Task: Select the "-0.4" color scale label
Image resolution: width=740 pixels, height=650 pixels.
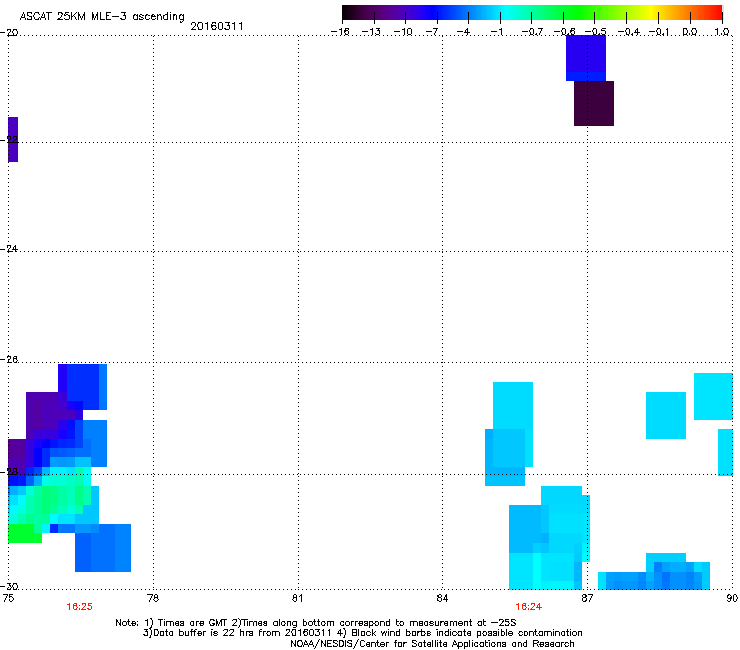Action: tap(629, 32)
